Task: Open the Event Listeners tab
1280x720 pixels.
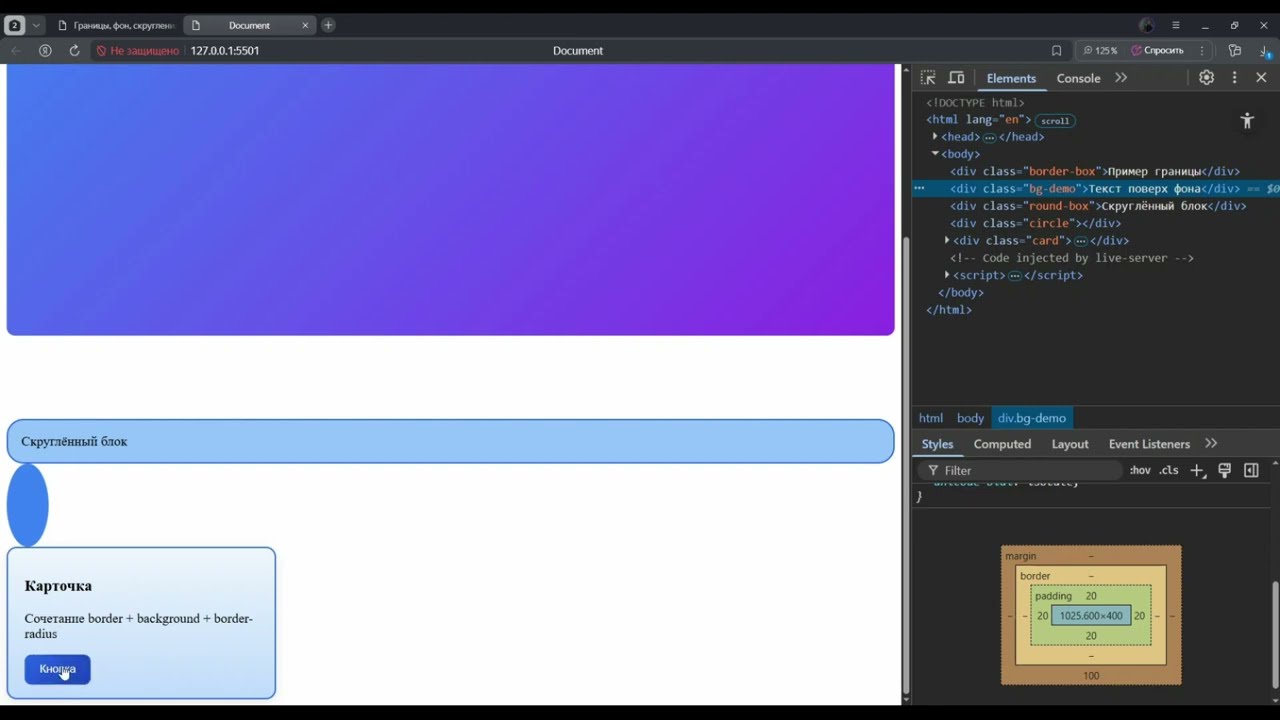Action: tap(1149, 444)
